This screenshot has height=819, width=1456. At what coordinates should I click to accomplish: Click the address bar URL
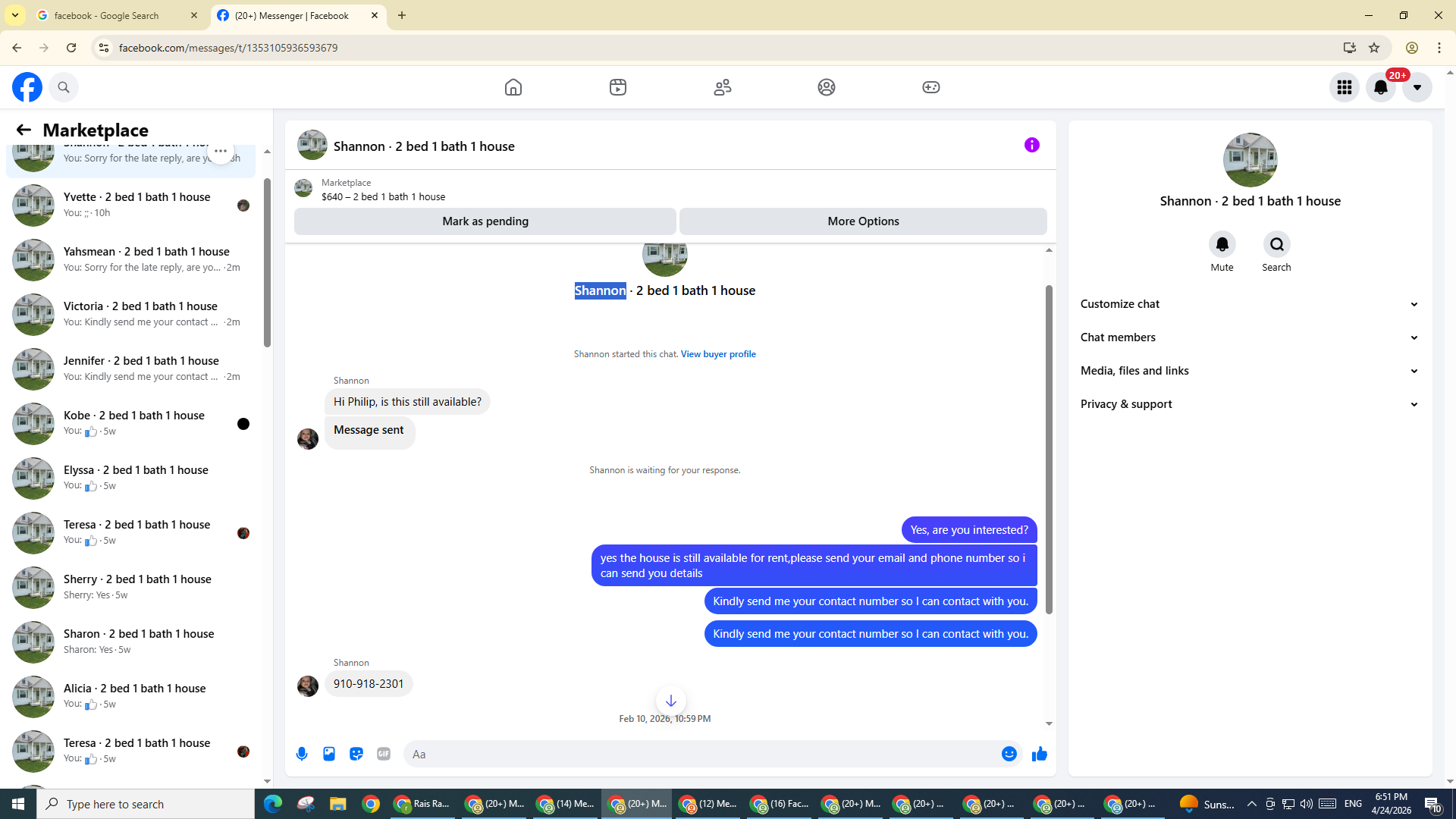pos(228,48)
